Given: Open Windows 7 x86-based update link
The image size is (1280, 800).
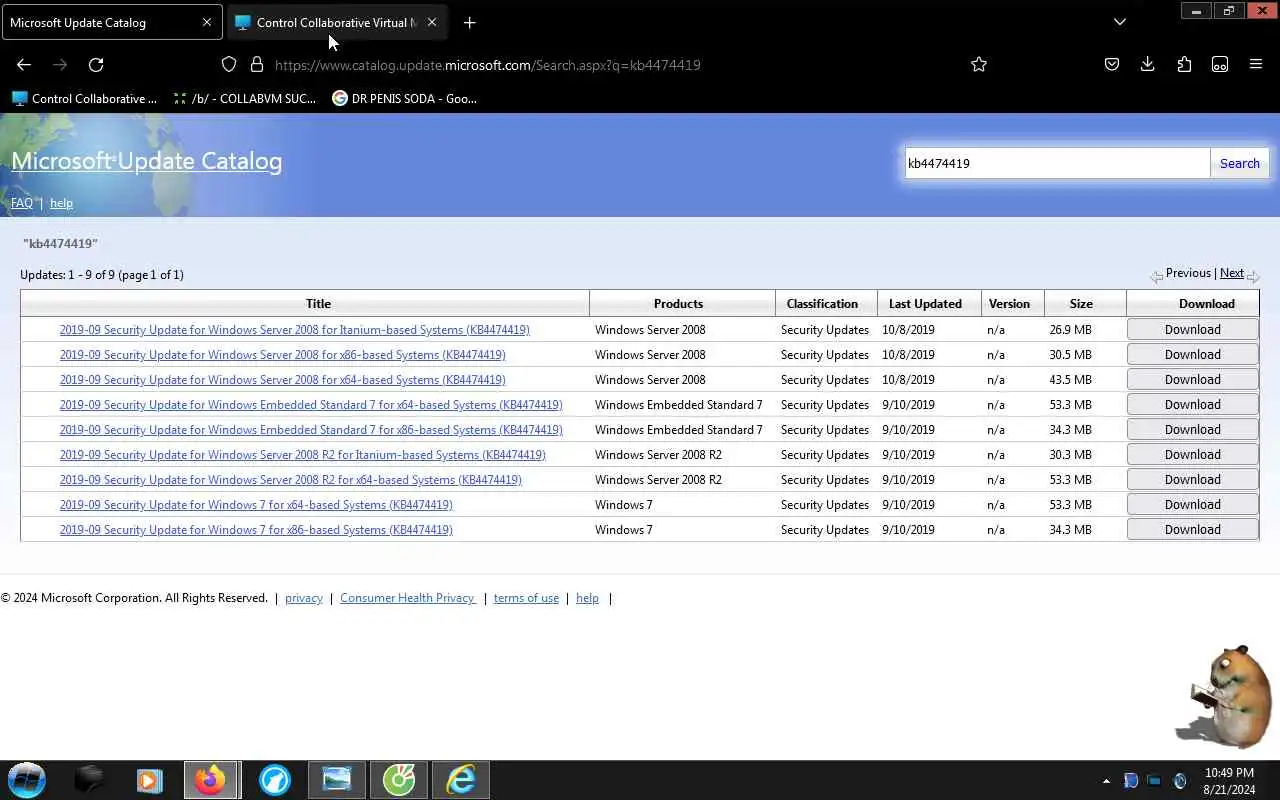Looking at the screenshot, I should tap(256, 530).
